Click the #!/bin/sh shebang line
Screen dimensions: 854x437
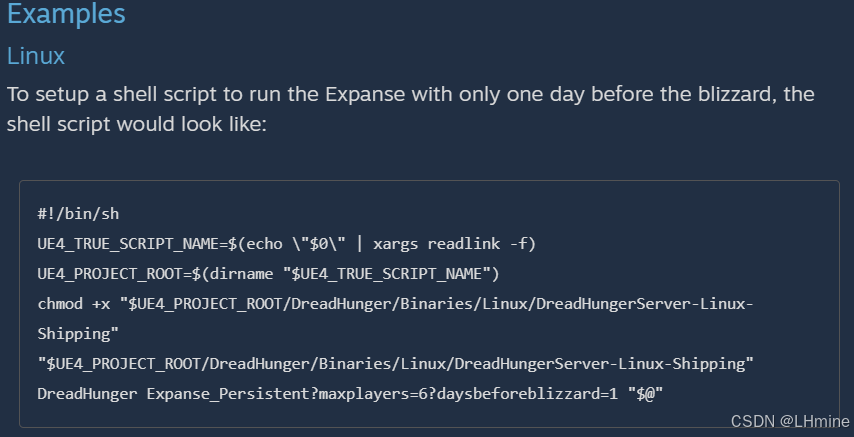(78, 214)
